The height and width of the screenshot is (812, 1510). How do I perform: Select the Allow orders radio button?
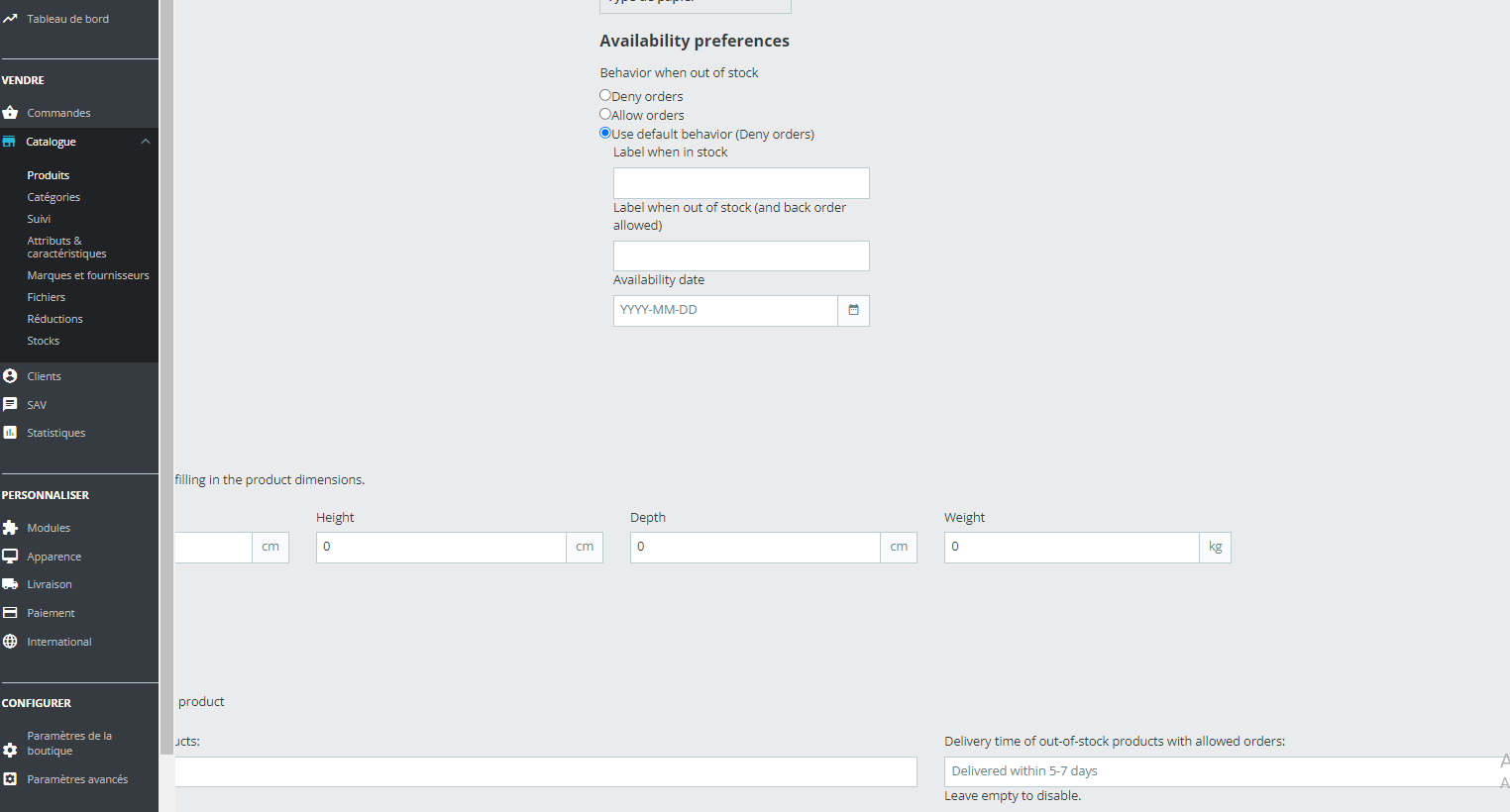point(605,114)
